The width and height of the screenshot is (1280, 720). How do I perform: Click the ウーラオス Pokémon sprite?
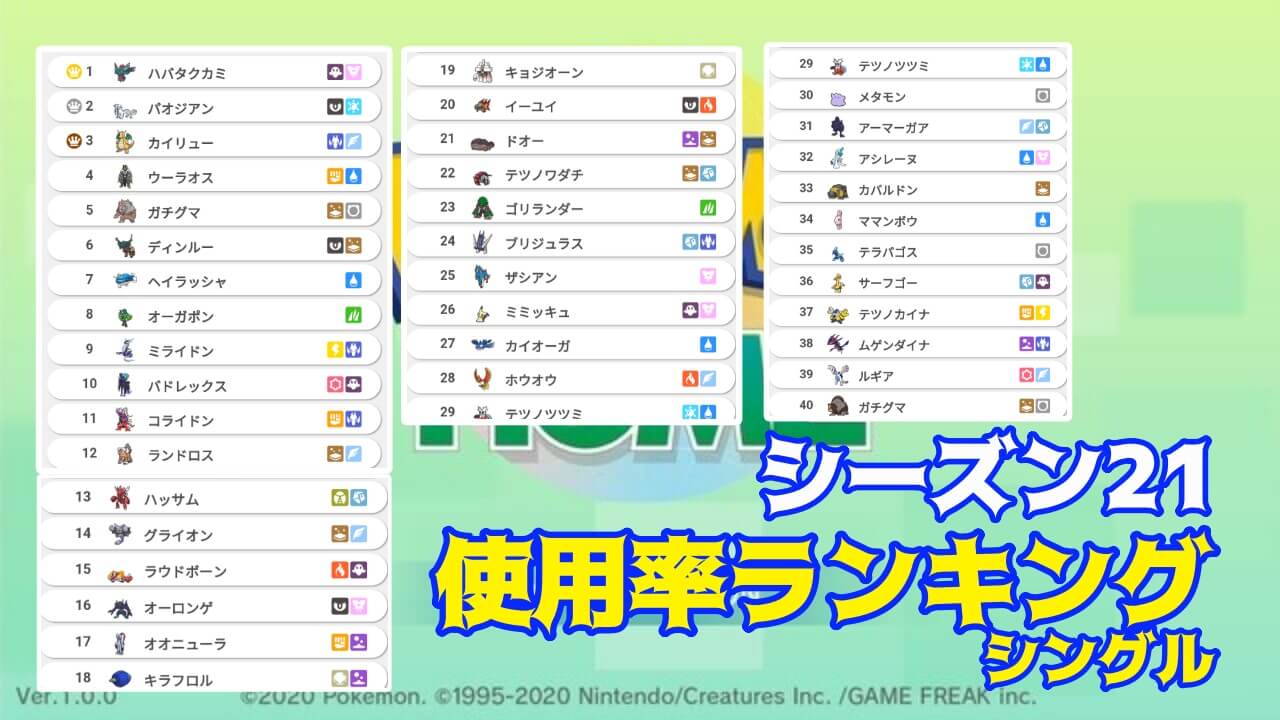pos(124,176)
